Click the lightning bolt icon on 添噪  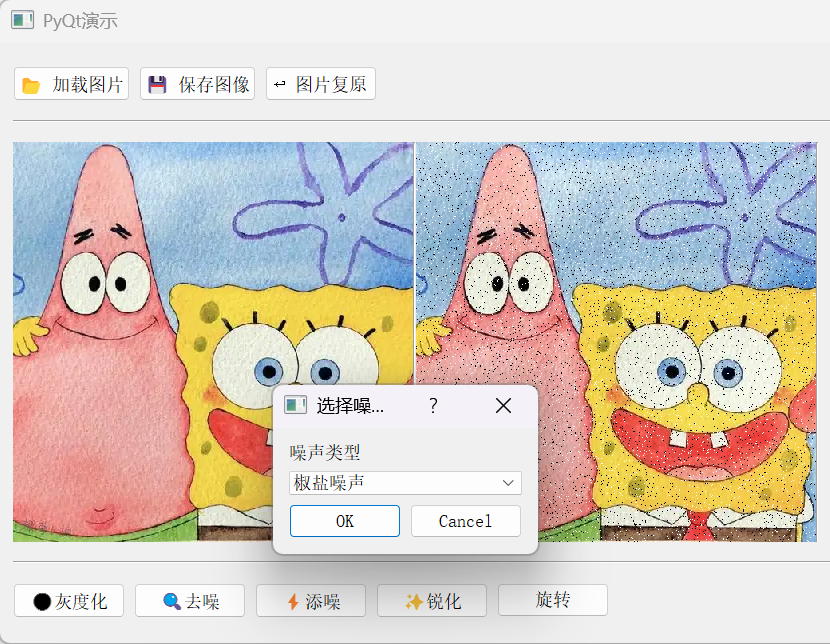click(x=293, y=602)
